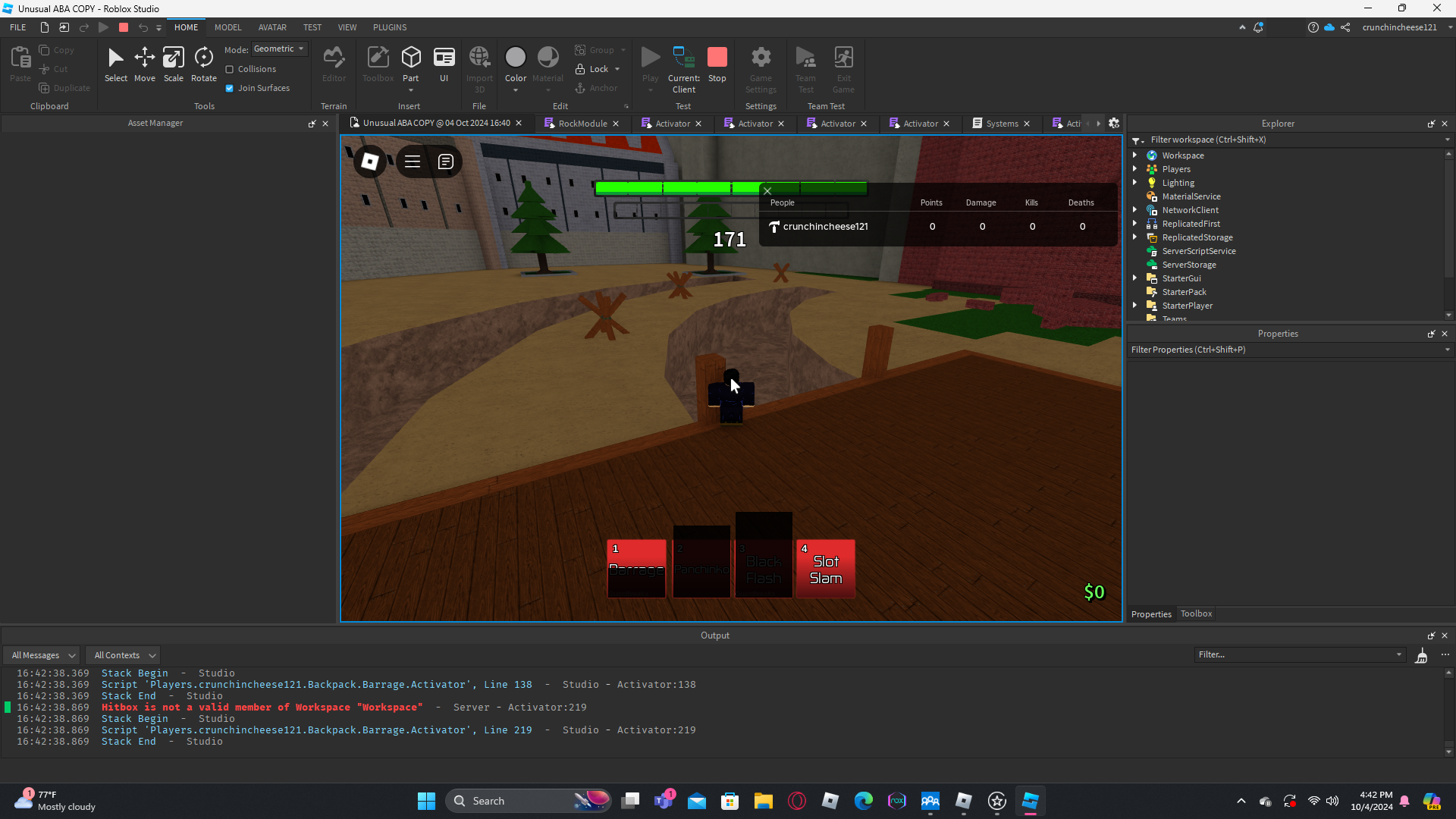
Task: Open the All Contexts filter dropdown
Action: tap(124, 655)
